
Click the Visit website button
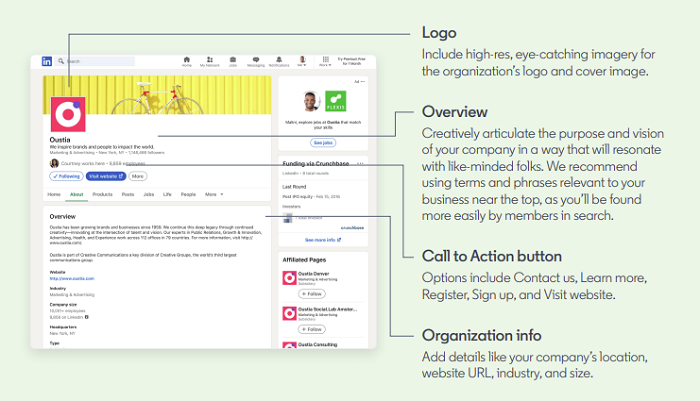tap(106, 176)
